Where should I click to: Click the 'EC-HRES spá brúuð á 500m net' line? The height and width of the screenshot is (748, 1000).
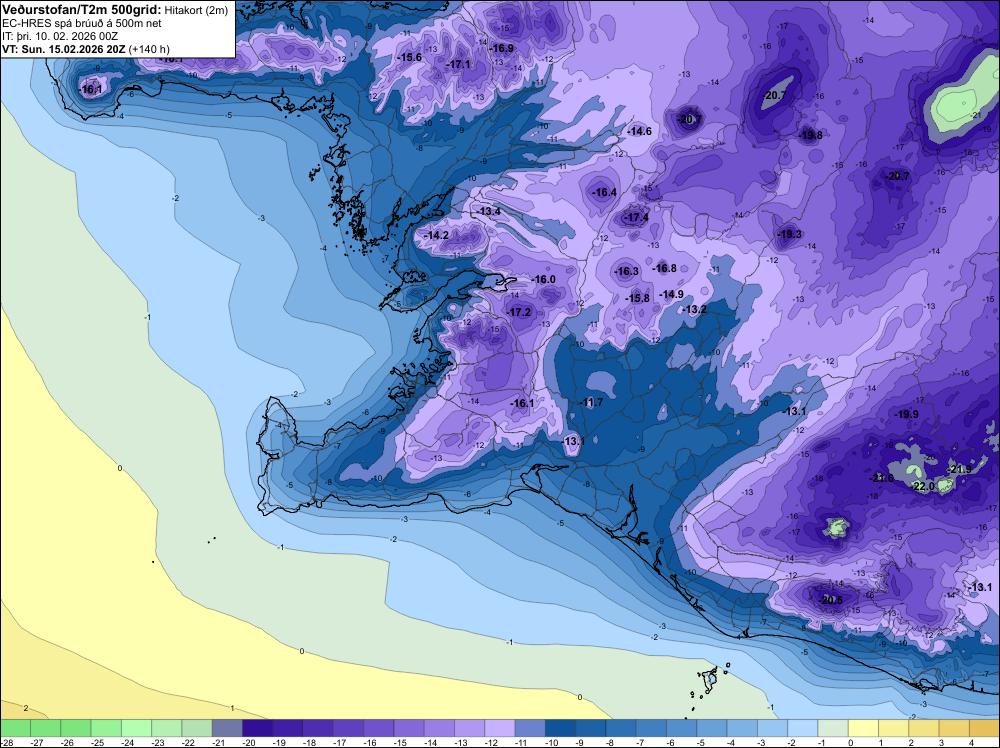point(82,24)
